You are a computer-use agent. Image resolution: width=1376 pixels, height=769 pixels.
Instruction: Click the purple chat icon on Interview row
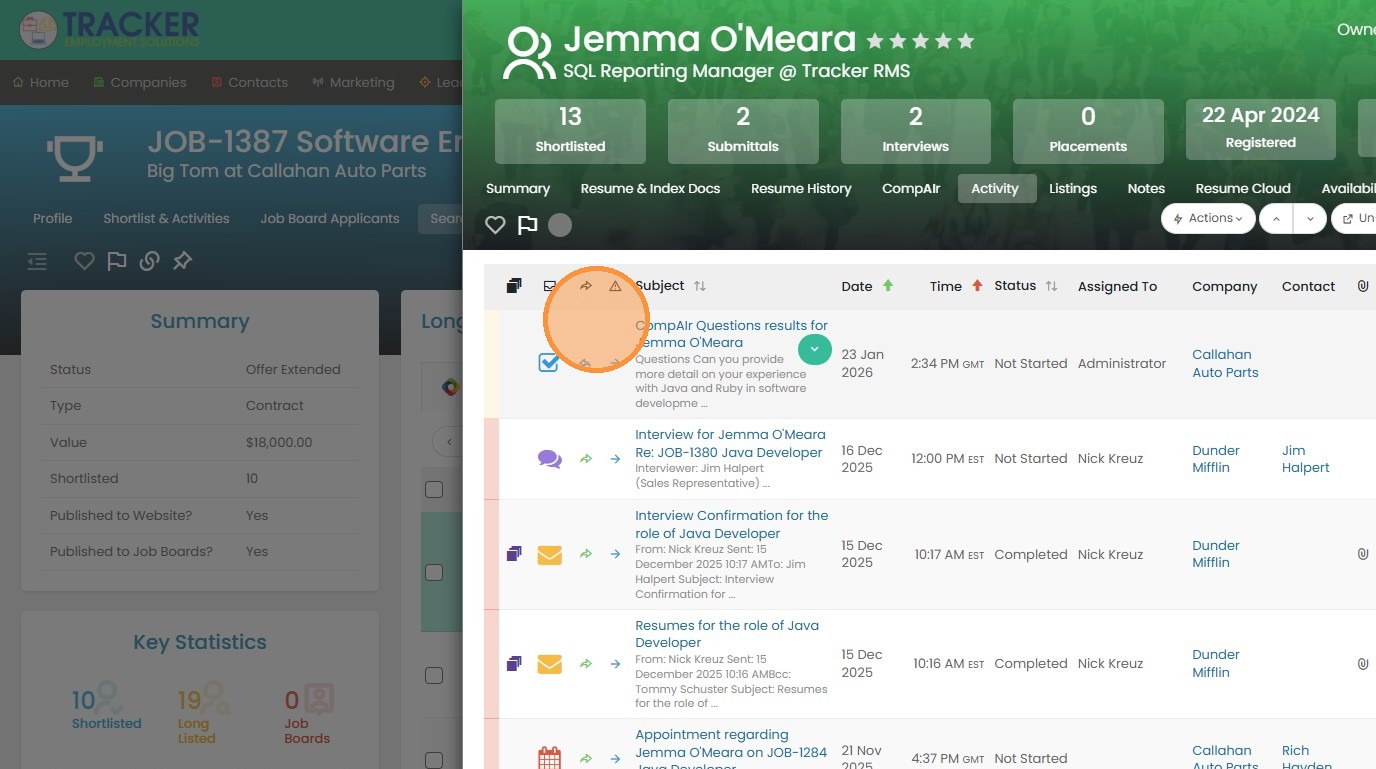[549, 459]
